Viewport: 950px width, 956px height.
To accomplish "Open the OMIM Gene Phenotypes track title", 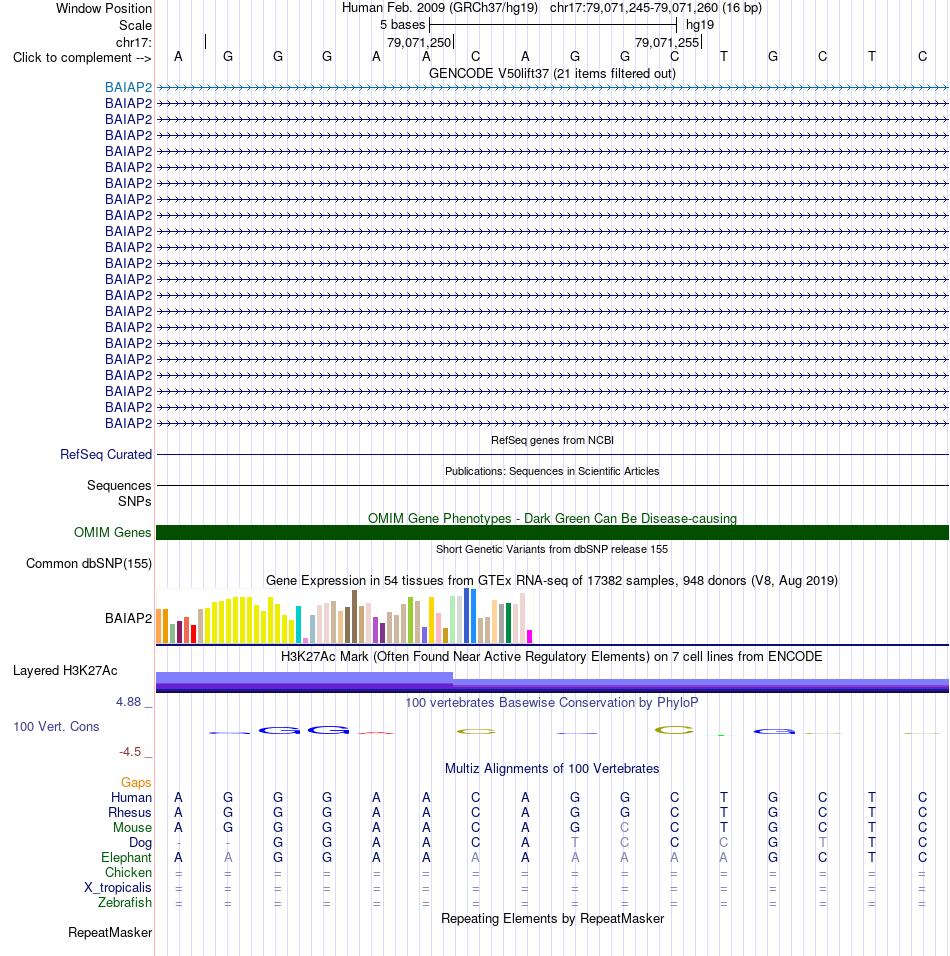I will click(552, 518).
